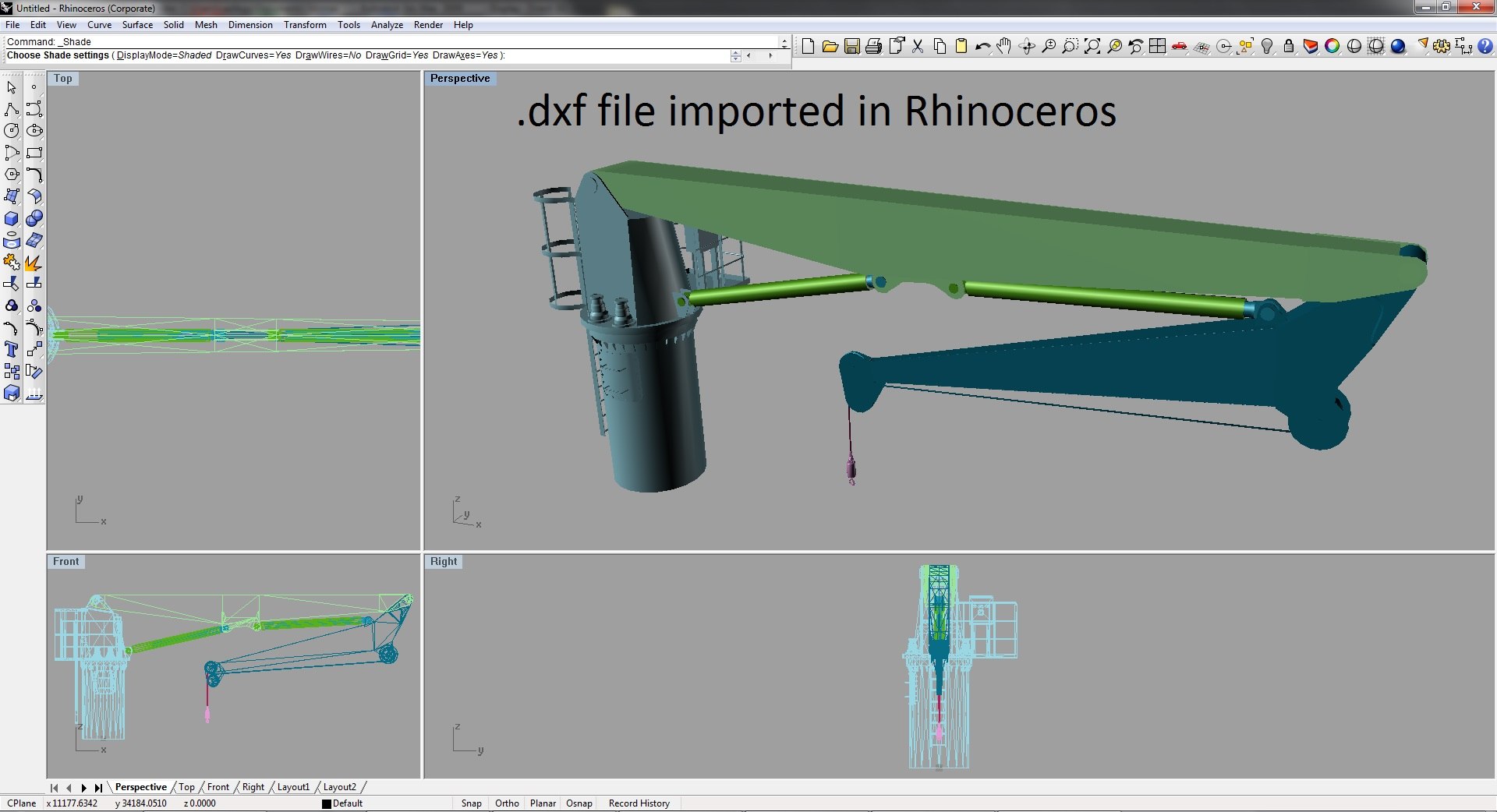Toggle Ortho mode

[x=507, y=803]
